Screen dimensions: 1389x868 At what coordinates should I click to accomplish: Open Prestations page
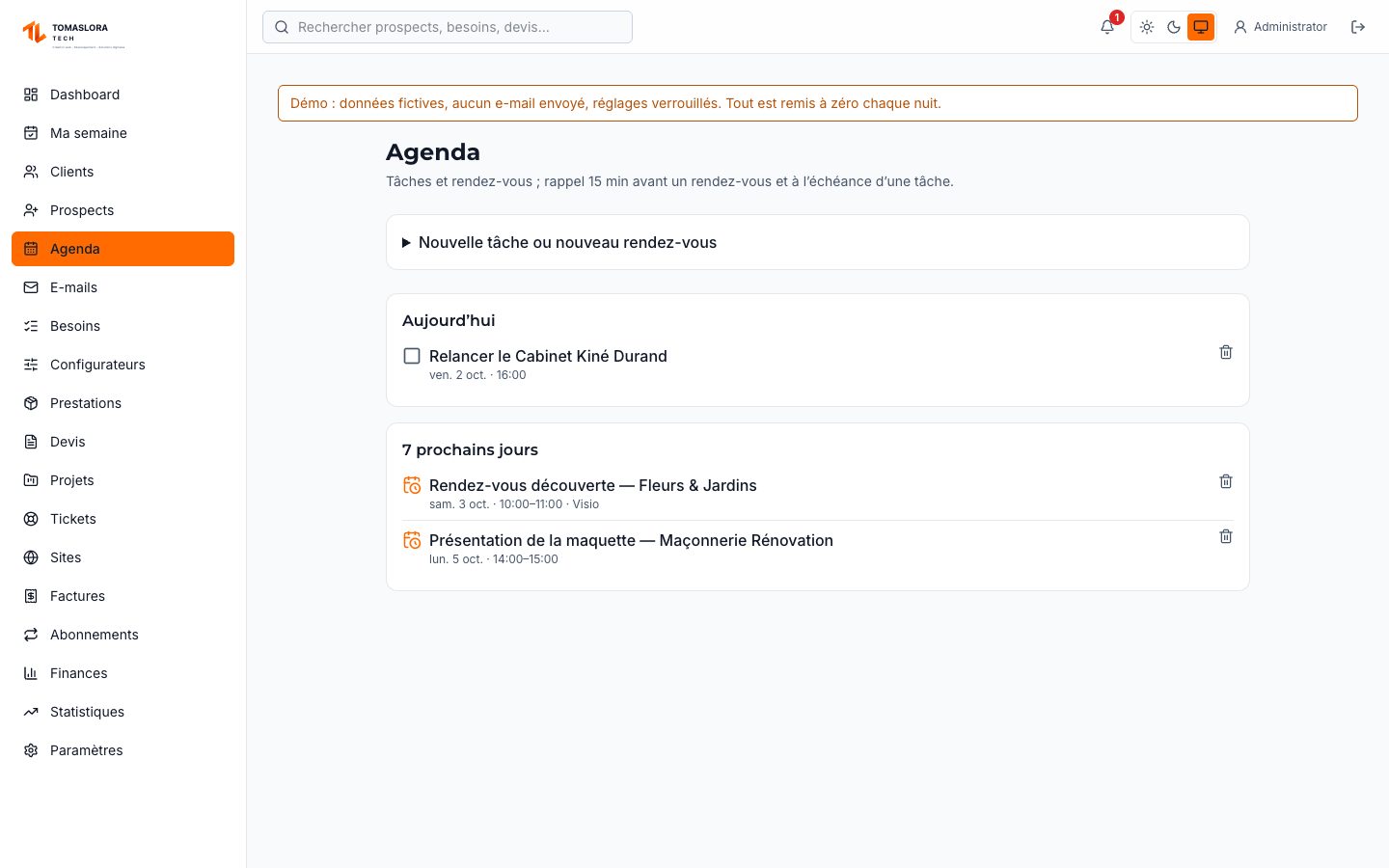[123, 403]
